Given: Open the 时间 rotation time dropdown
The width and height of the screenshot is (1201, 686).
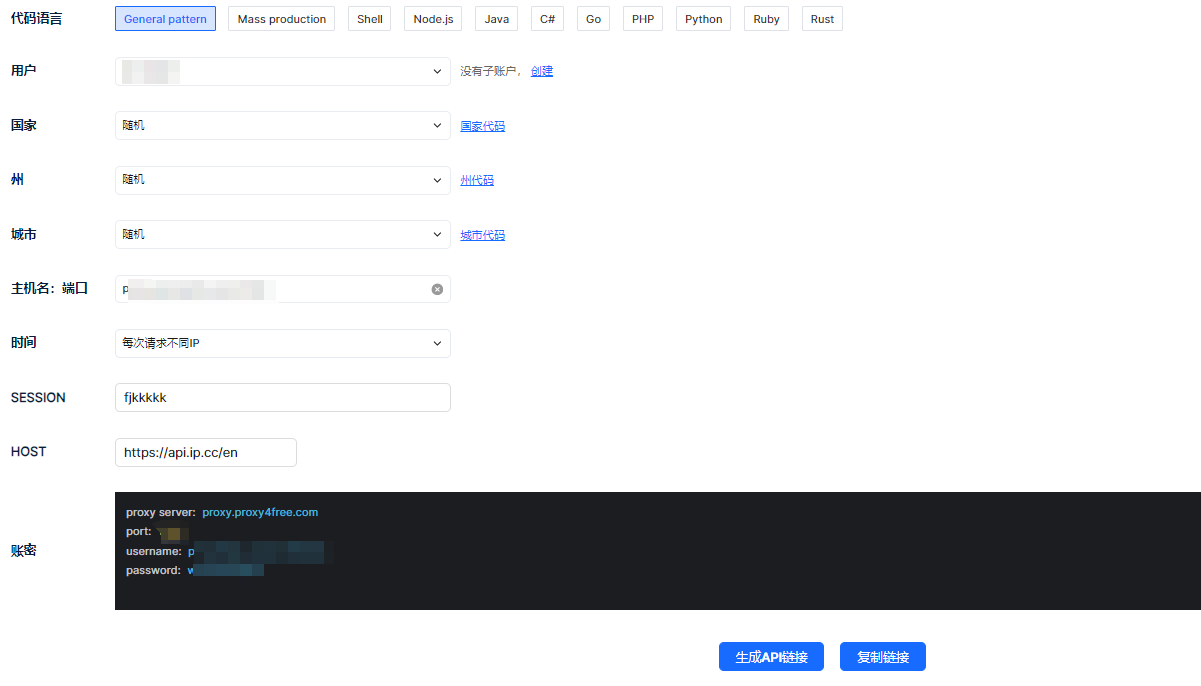Looking at the screenshot, I should [x=283, y=343].
